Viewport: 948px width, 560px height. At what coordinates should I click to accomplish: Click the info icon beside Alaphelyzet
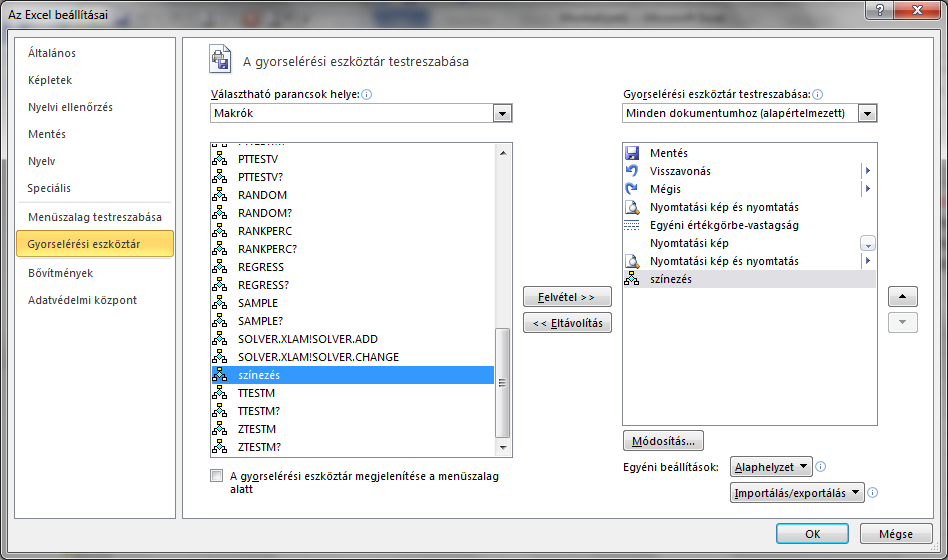pyautogui.click(x=820, y=467)
